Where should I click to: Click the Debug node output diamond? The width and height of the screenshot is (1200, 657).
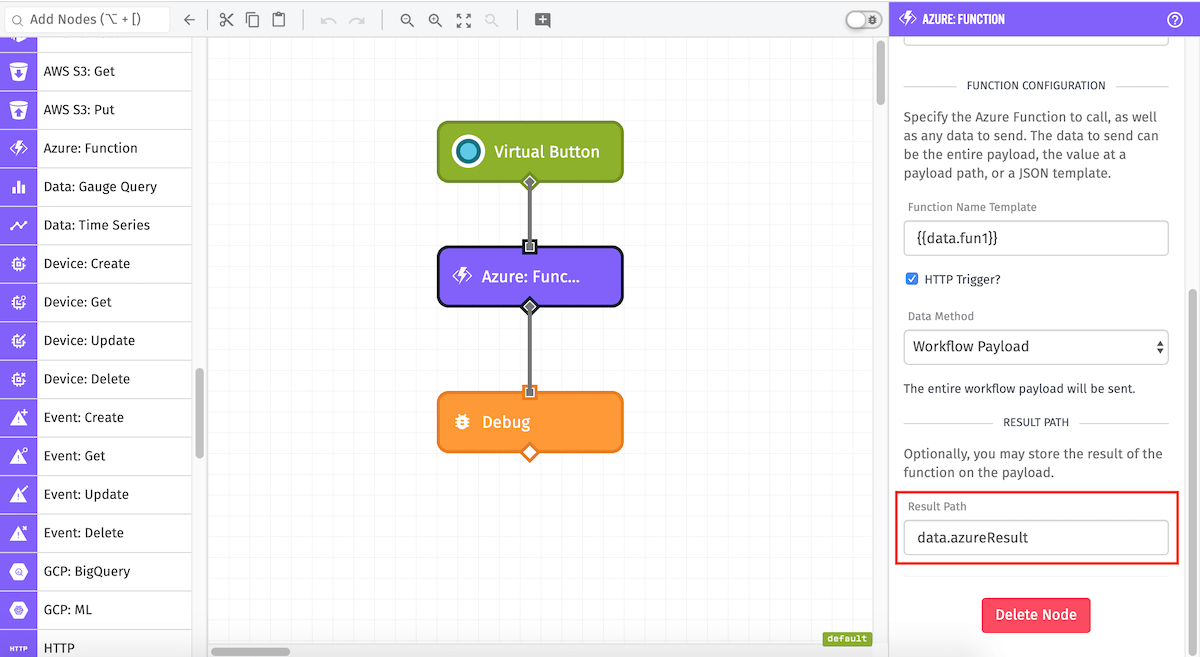click(530, 452)
